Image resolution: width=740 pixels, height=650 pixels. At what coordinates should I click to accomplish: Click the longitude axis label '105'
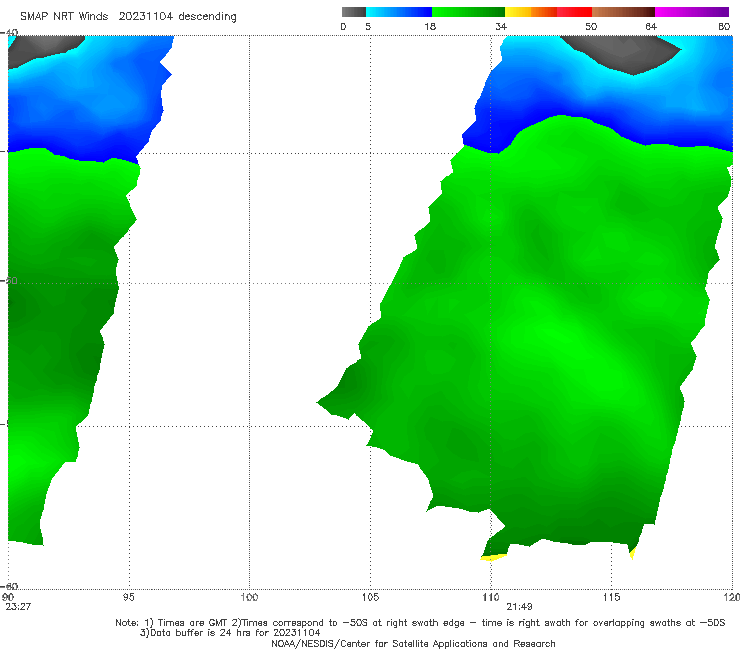370,598
